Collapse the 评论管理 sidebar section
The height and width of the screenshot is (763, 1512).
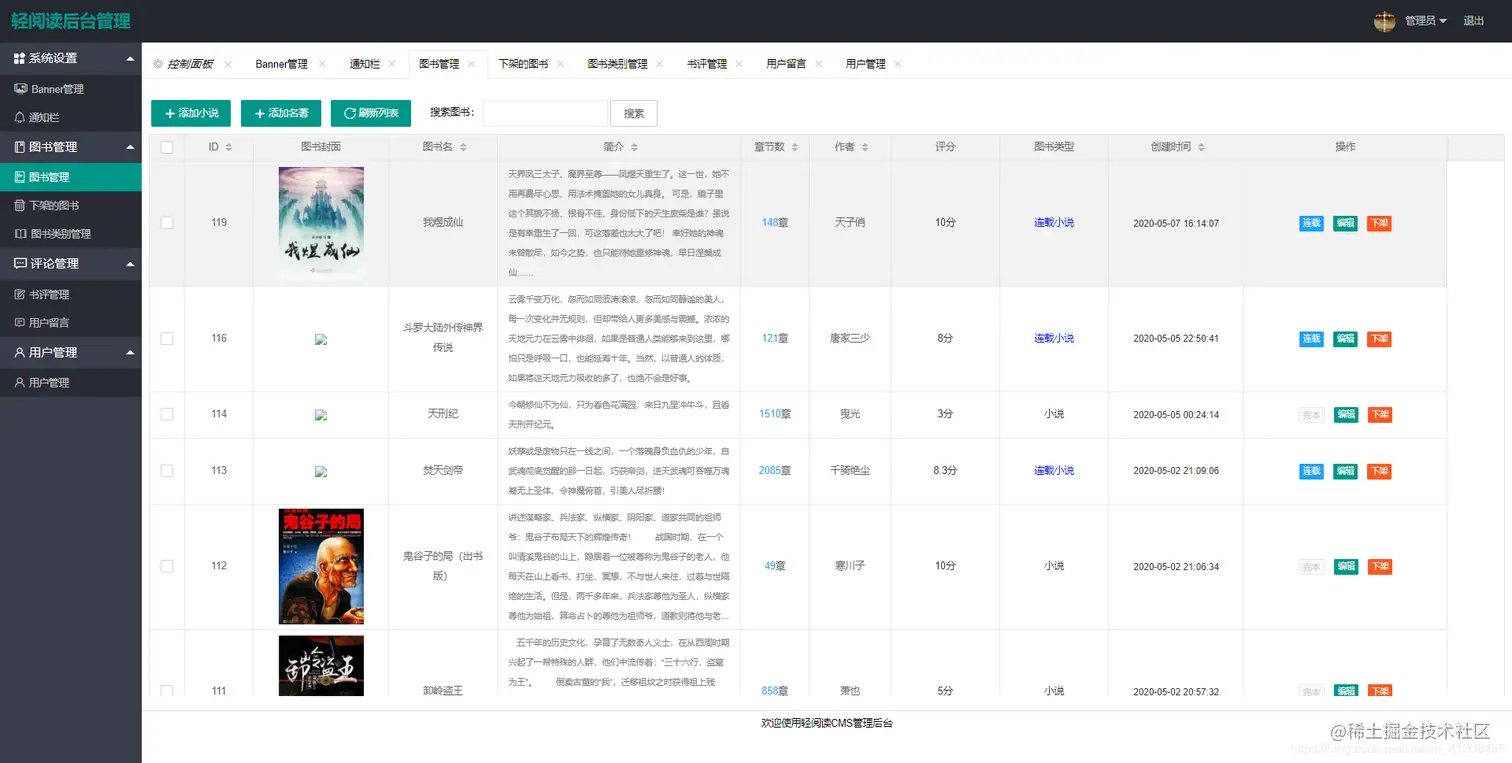click(x=70, y=264)
